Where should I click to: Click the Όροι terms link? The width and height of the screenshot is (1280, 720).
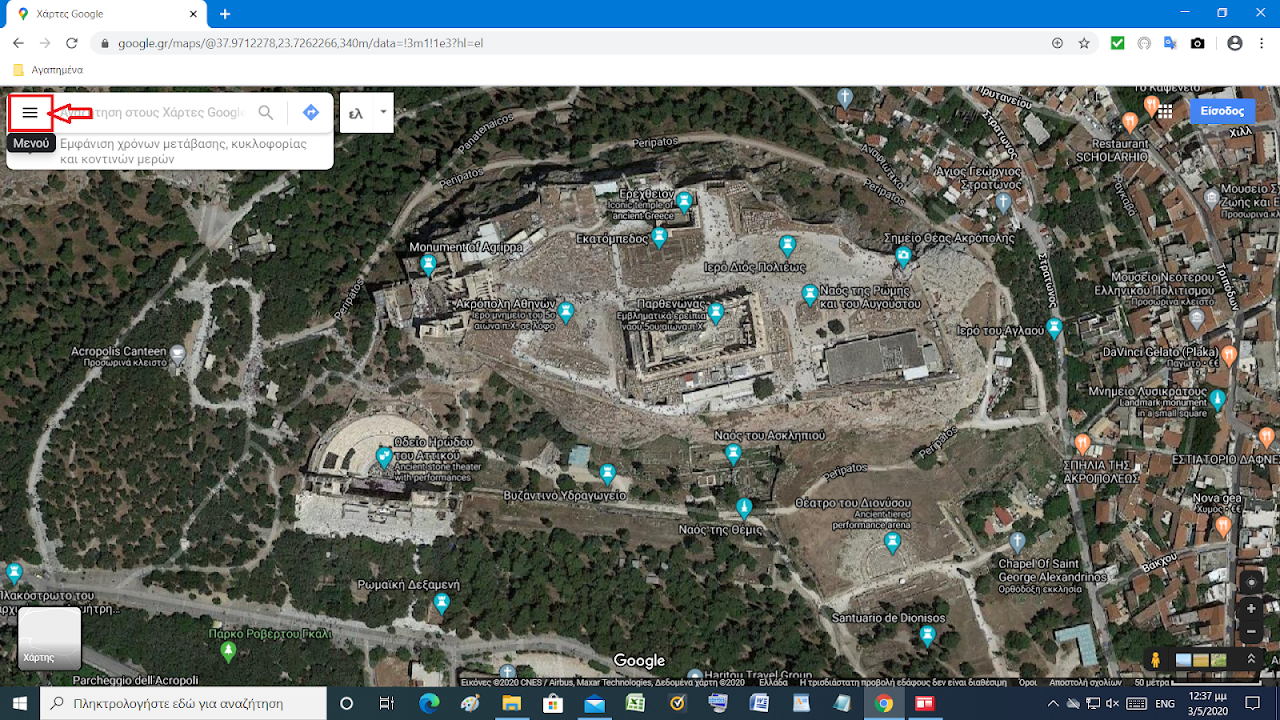(x=1027, y=682)
